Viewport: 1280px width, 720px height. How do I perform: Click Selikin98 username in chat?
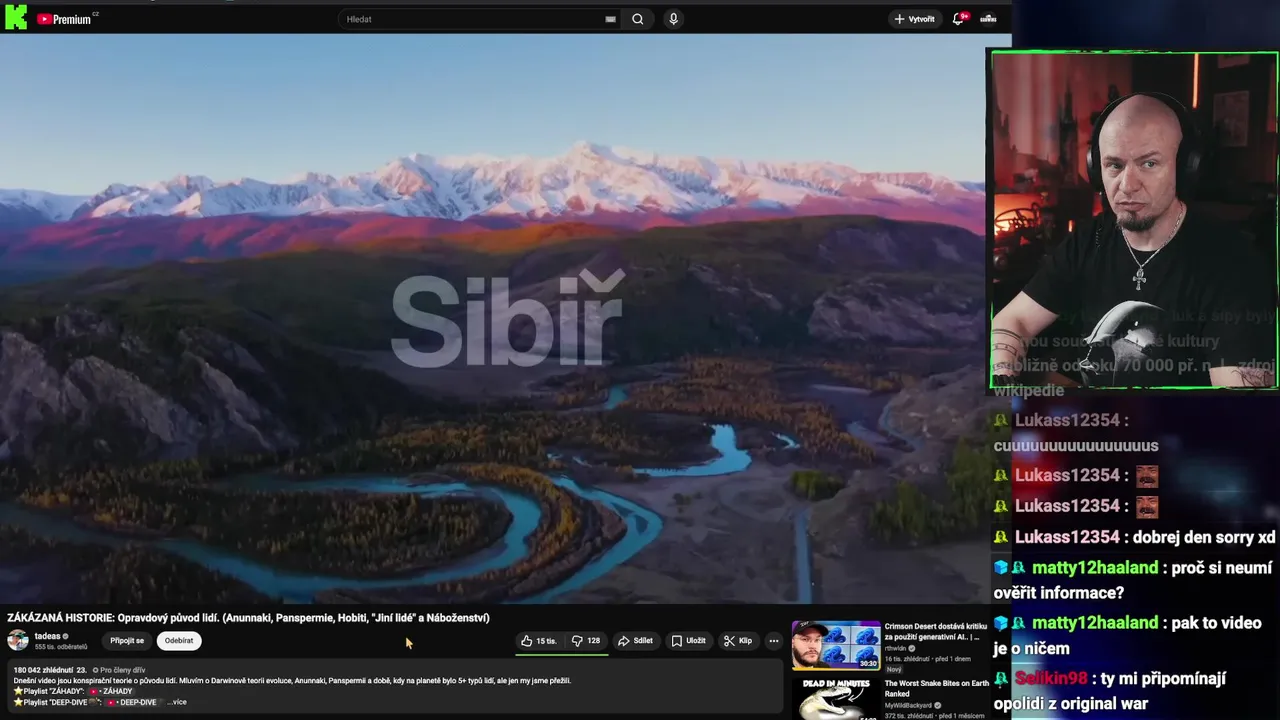1050,678
